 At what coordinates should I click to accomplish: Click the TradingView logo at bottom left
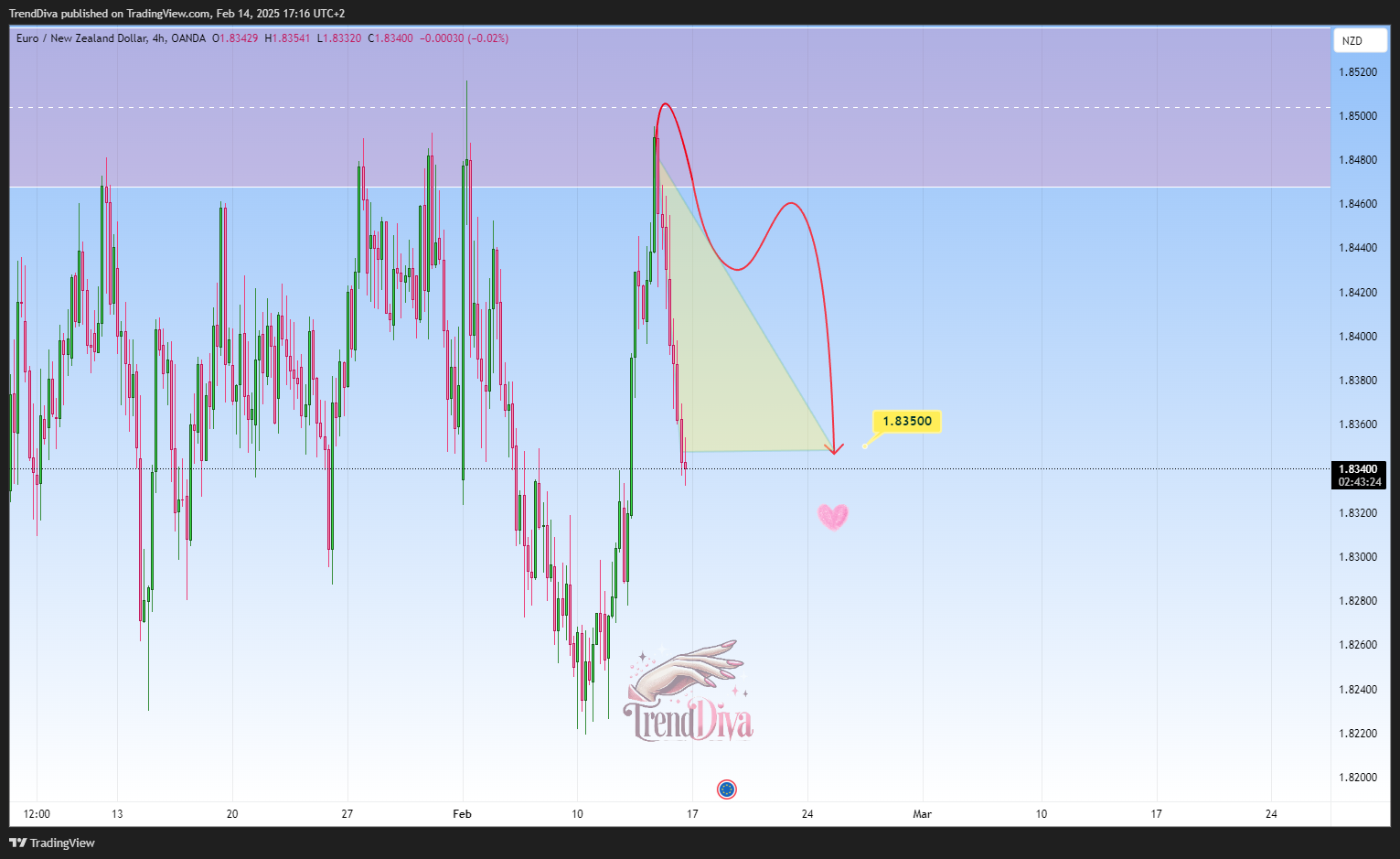tap(52, 843)
